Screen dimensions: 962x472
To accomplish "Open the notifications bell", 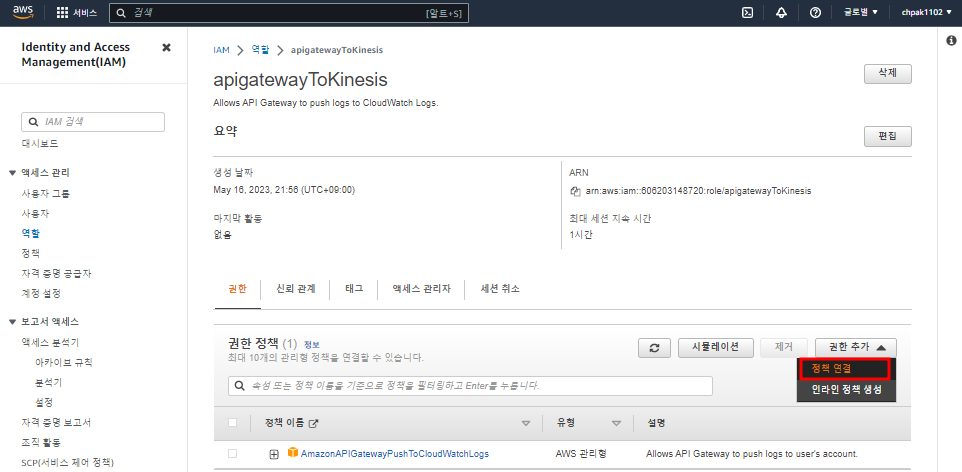I will (781, 13).
